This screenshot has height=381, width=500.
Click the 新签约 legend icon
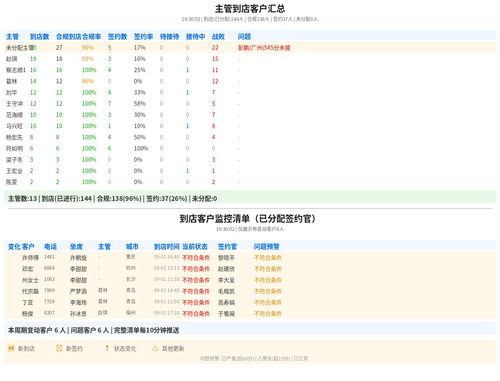[x=59, y=348]
